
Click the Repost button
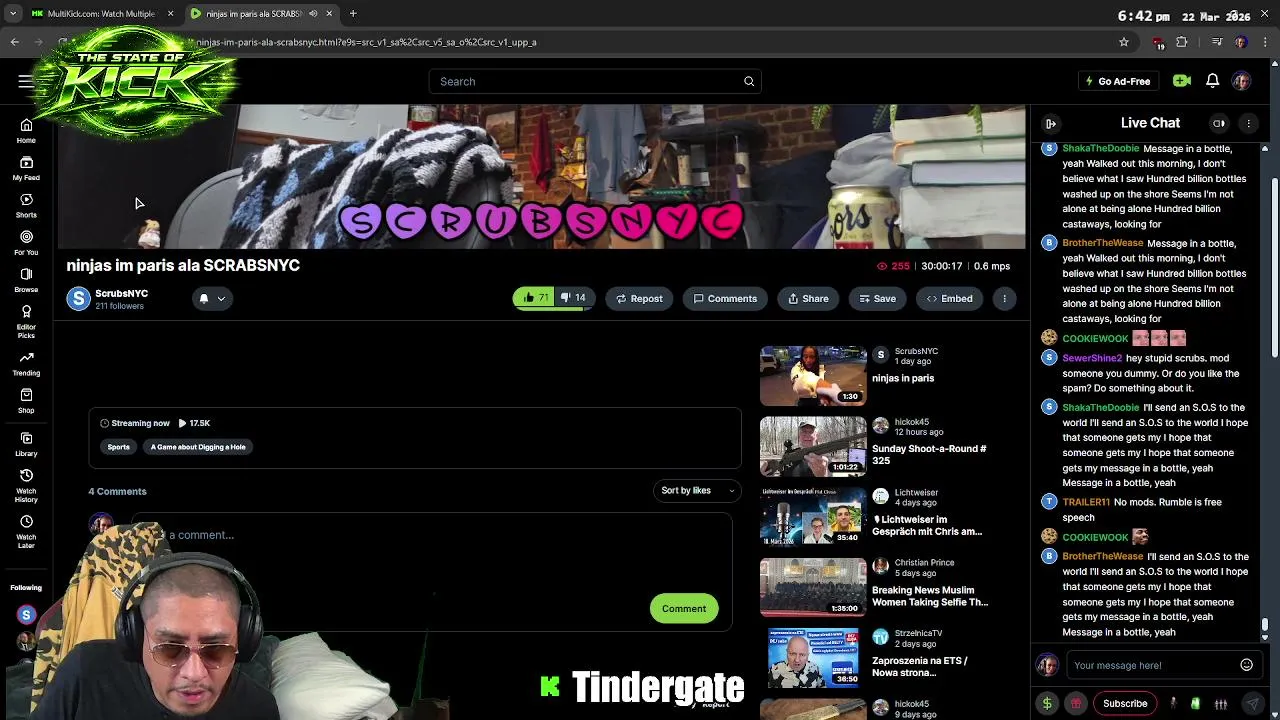[639, 298]
